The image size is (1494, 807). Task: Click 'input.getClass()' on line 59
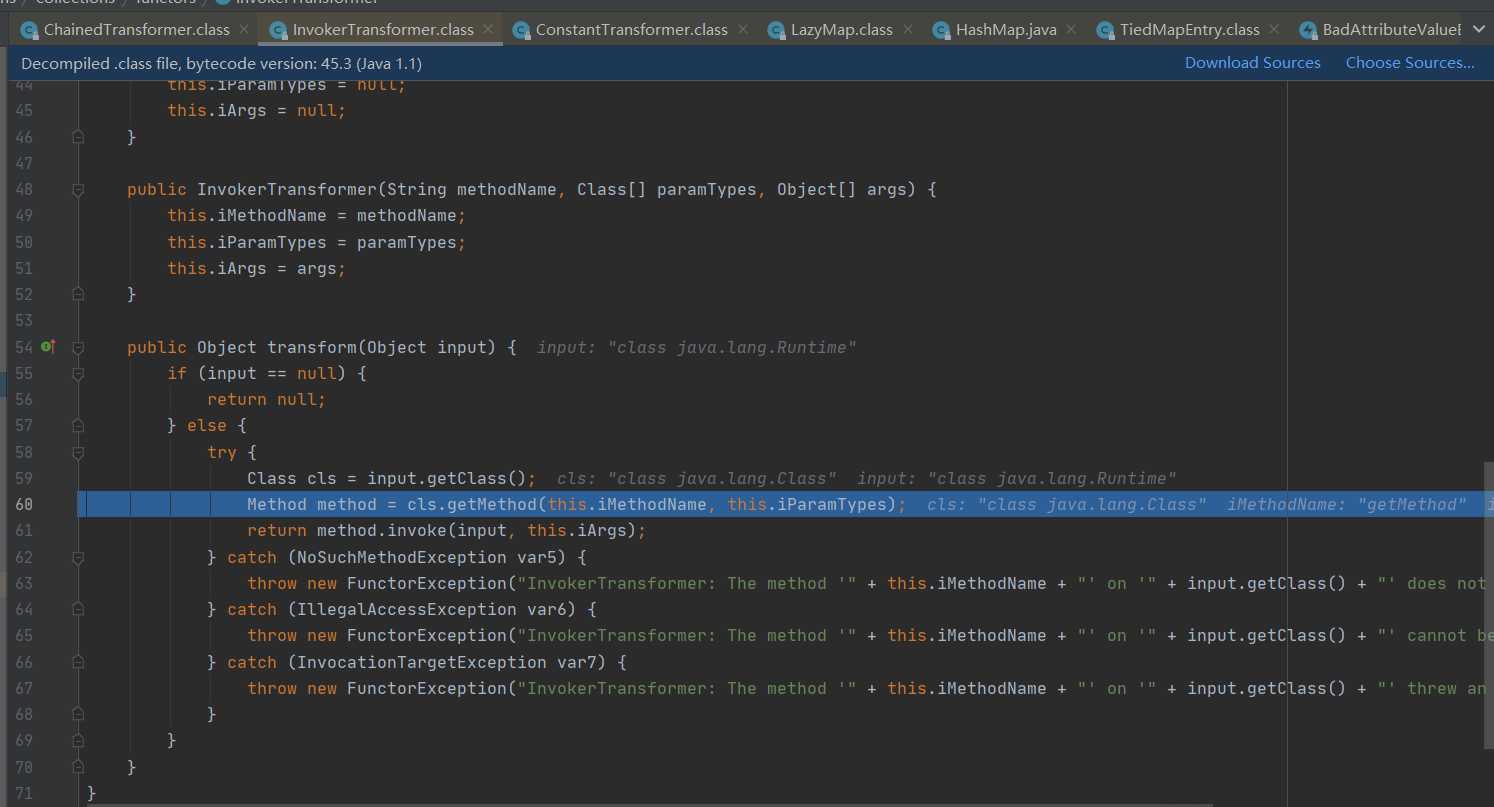(x=447, y=478)
